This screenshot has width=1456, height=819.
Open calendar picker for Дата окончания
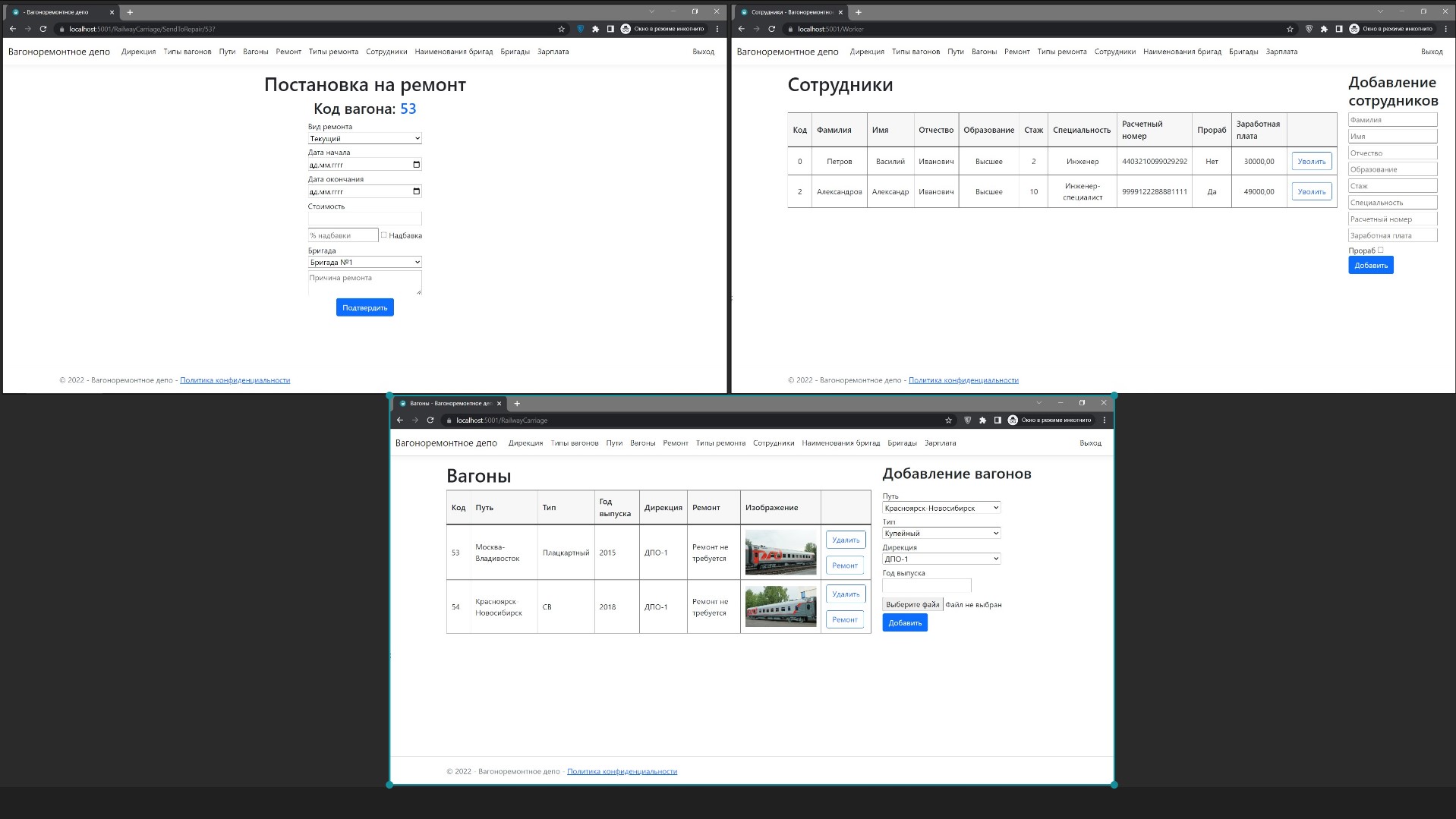[416, 191]
